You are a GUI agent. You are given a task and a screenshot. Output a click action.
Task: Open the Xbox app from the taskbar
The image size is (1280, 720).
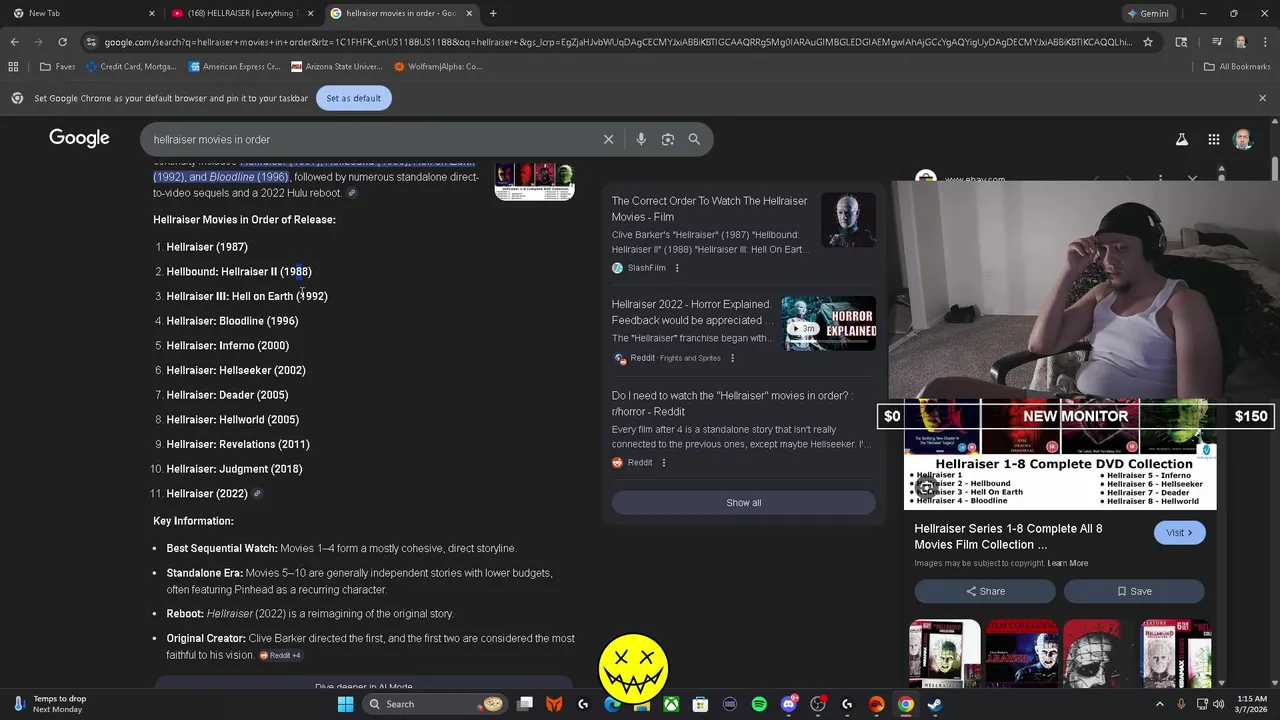pyautogui.click(x=671, y=704)
